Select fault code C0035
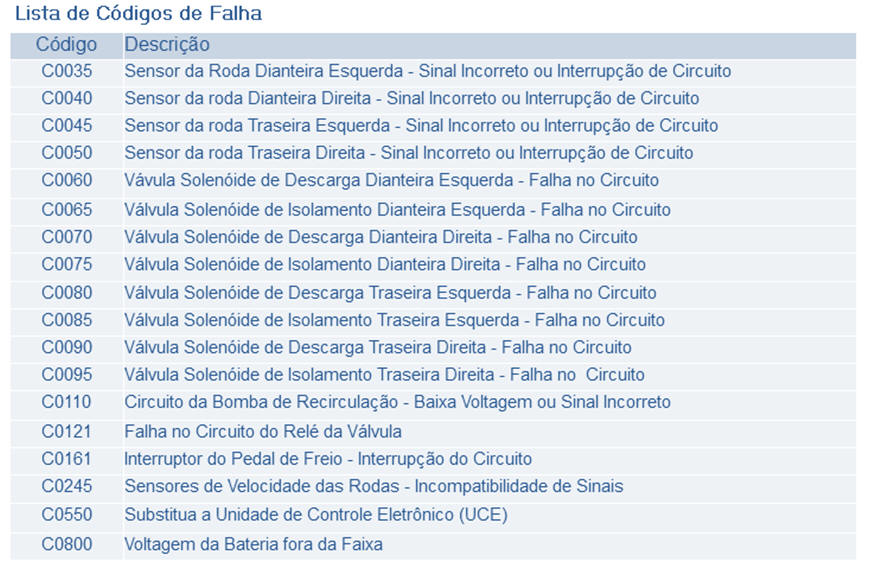This screenshot has width=869, height=569. [66, 72]
